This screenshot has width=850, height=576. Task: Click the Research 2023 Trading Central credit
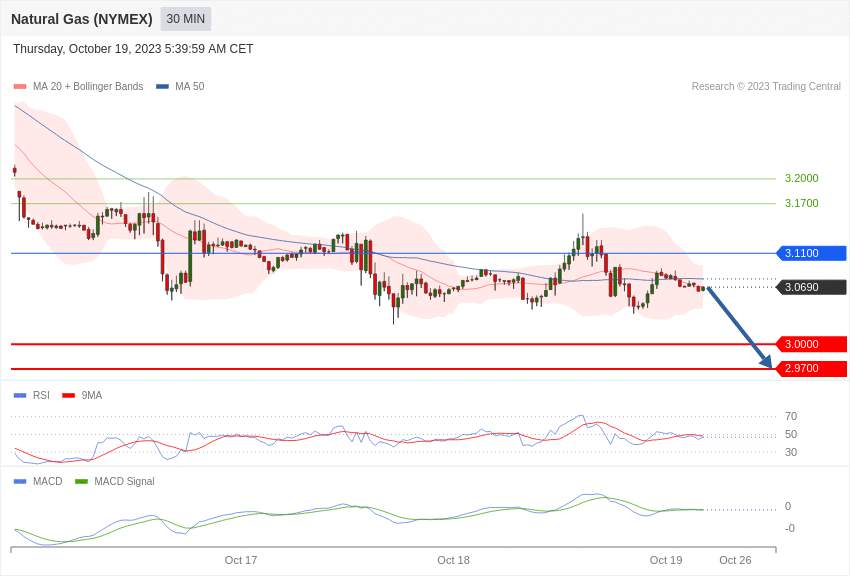pyautogui.click(x=766, y=86)
